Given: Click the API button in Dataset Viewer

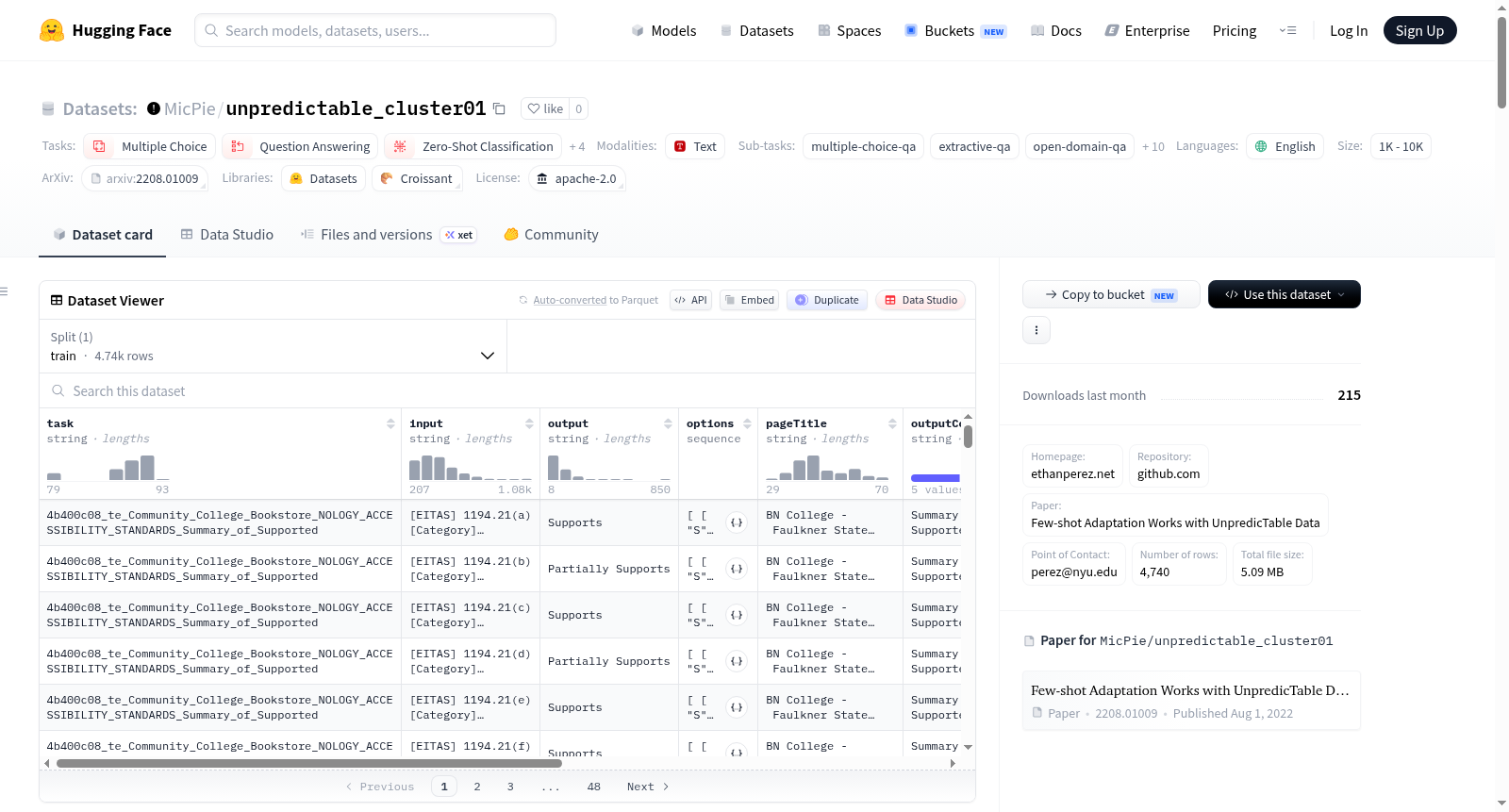Looking at the screenshot, I should pos(690,300).
